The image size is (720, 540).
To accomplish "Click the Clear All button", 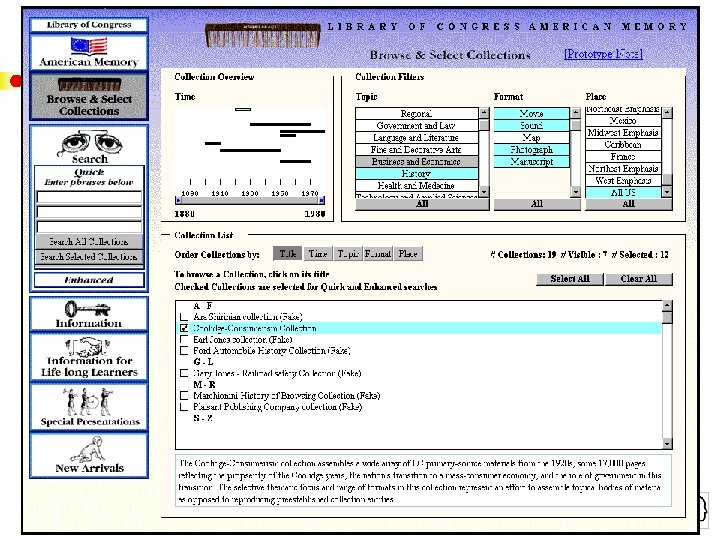I will pyautogui.click(x=639, y=279).
